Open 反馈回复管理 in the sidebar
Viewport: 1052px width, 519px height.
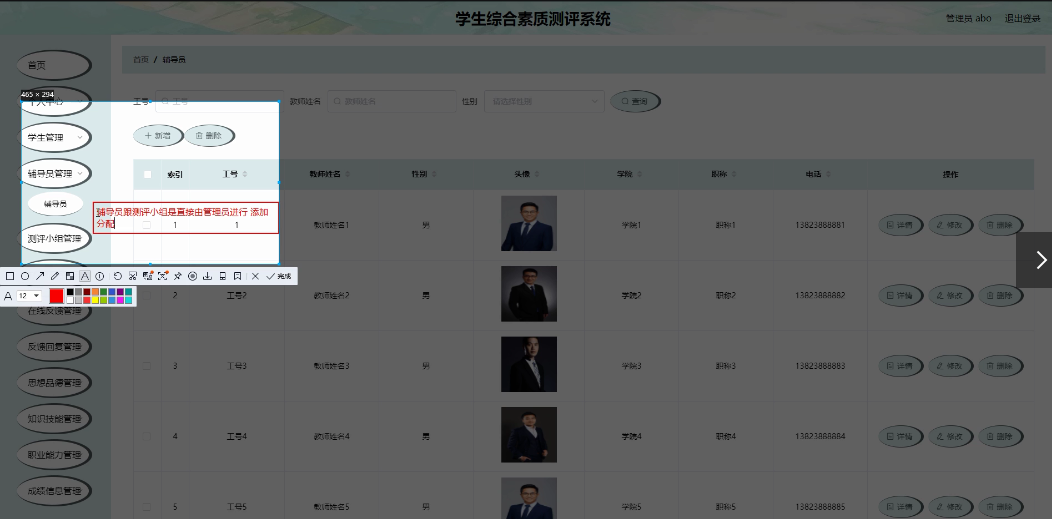[x=54, y=347]
